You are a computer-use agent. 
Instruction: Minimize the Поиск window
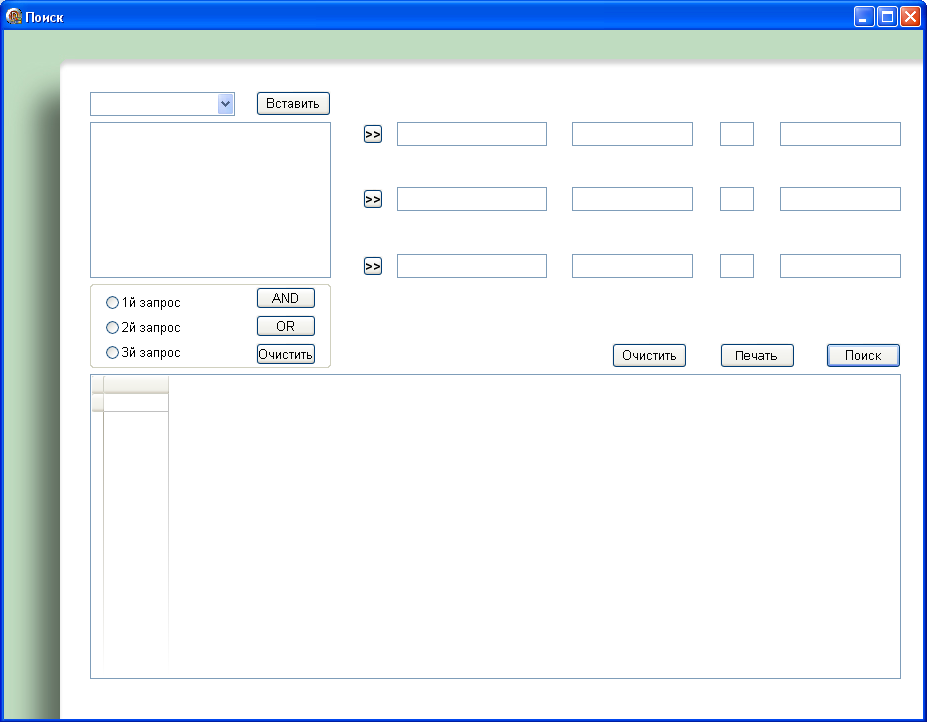864,17
